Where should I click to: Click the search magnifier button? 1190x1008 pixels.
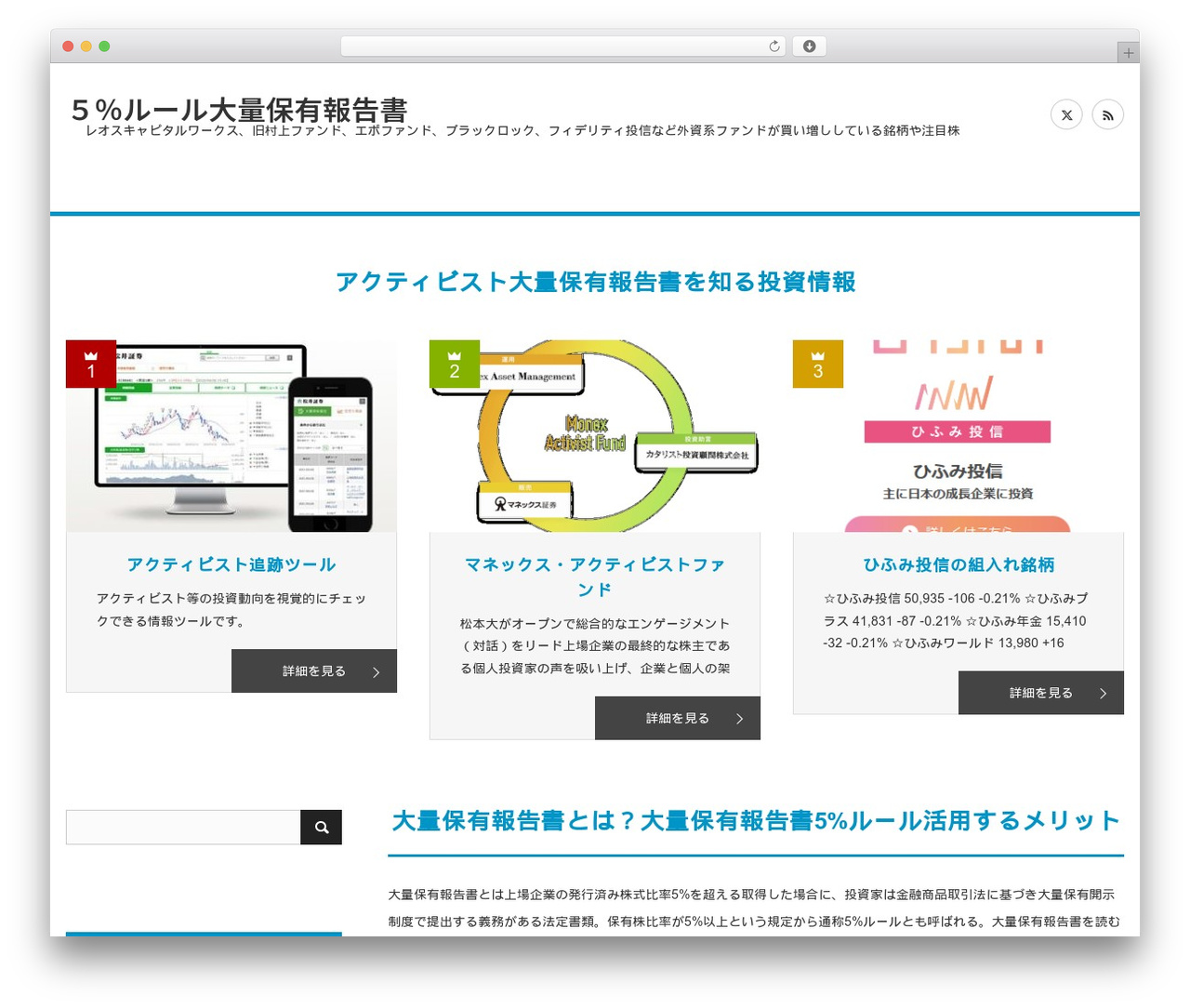321,828
